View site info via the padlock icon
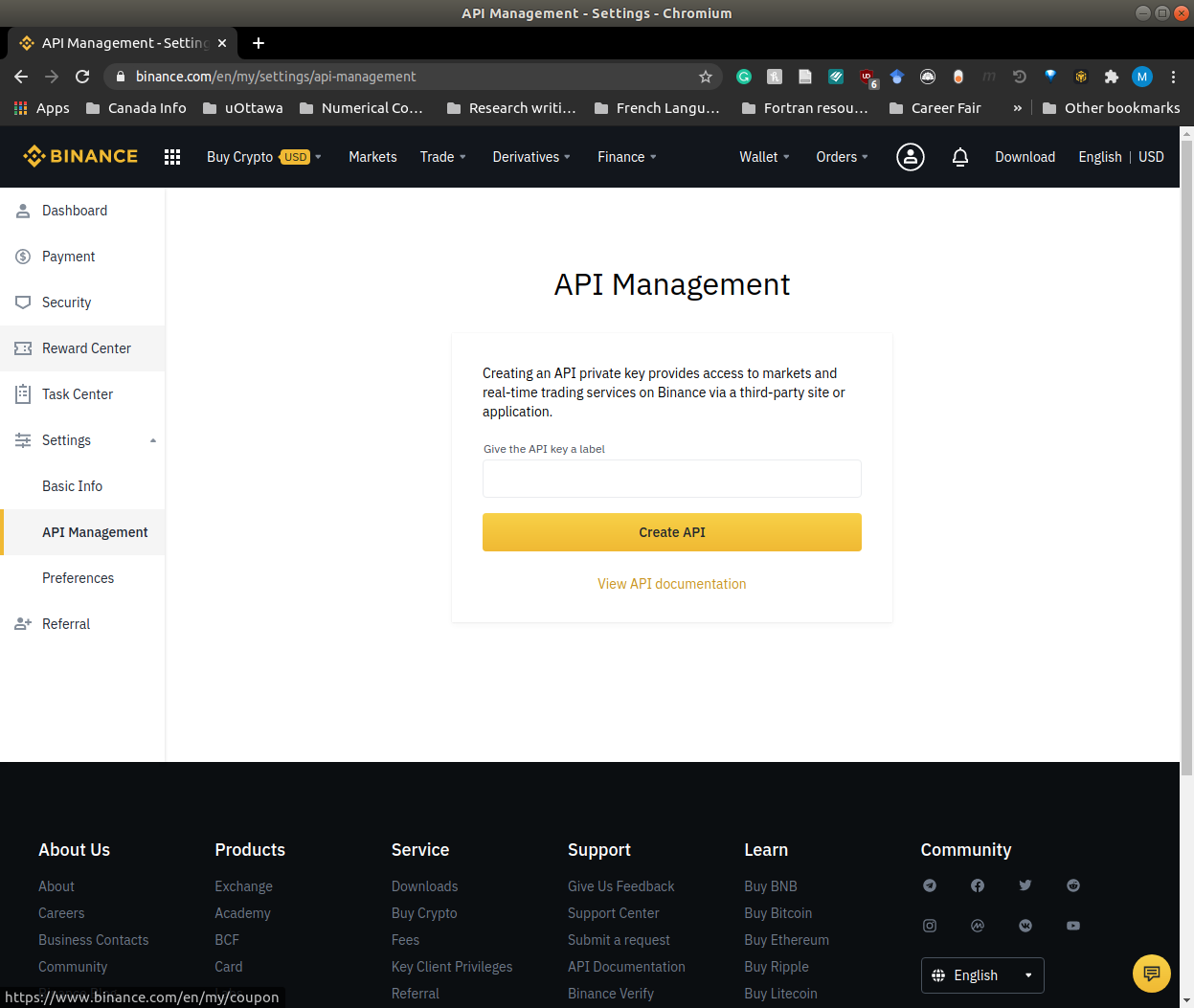The height and width of the screenshot is (1008, 1194). tap(120, 77)
